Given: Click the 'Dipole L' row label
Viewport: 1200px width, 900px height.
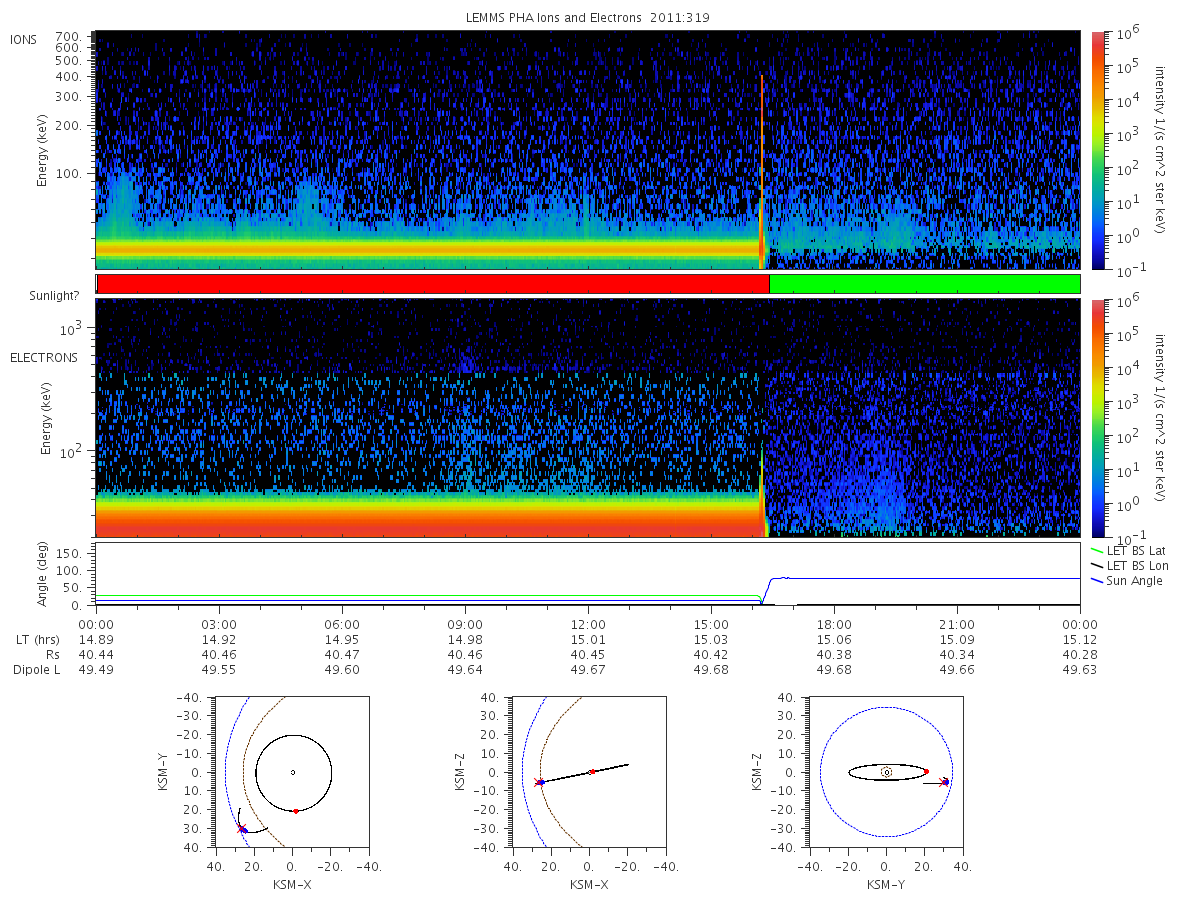Looking at the screenshot, I should (35, 669).
